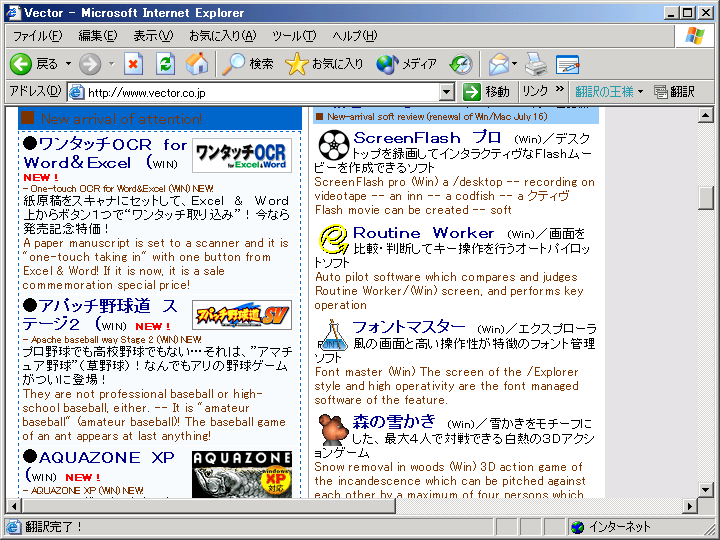Open the アパッチ野球道 ステージ2 link
720x540 pixels.
[x=100, y=315]
